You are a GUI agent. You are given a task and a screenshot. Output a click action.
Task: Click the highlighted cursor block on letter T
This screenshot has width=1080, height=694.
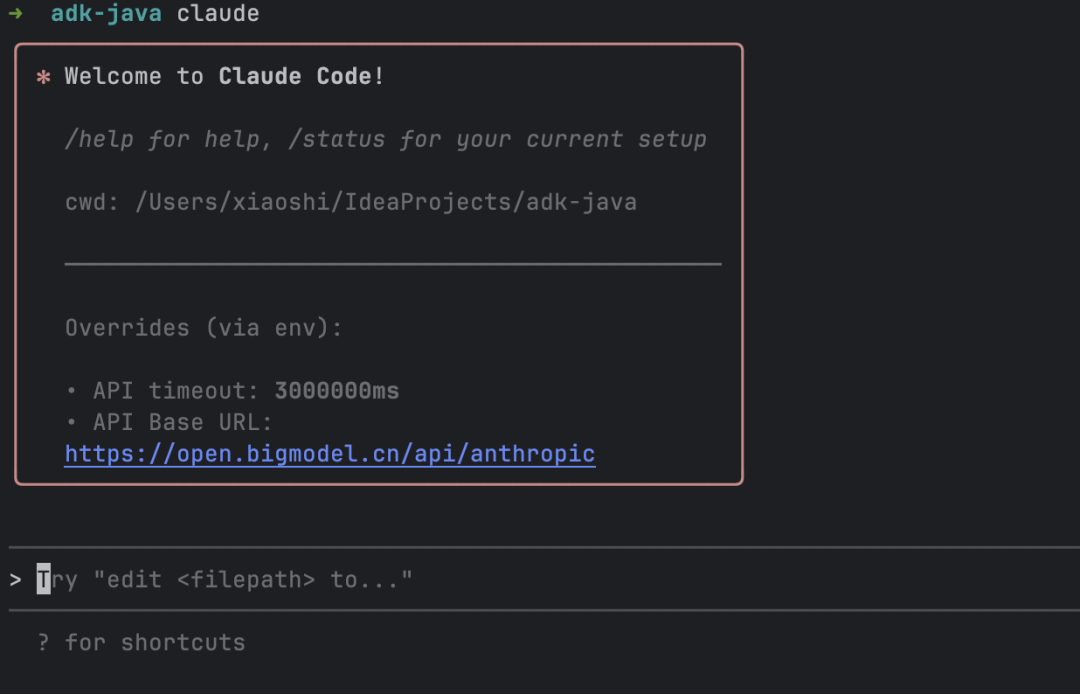coord(43,579)
